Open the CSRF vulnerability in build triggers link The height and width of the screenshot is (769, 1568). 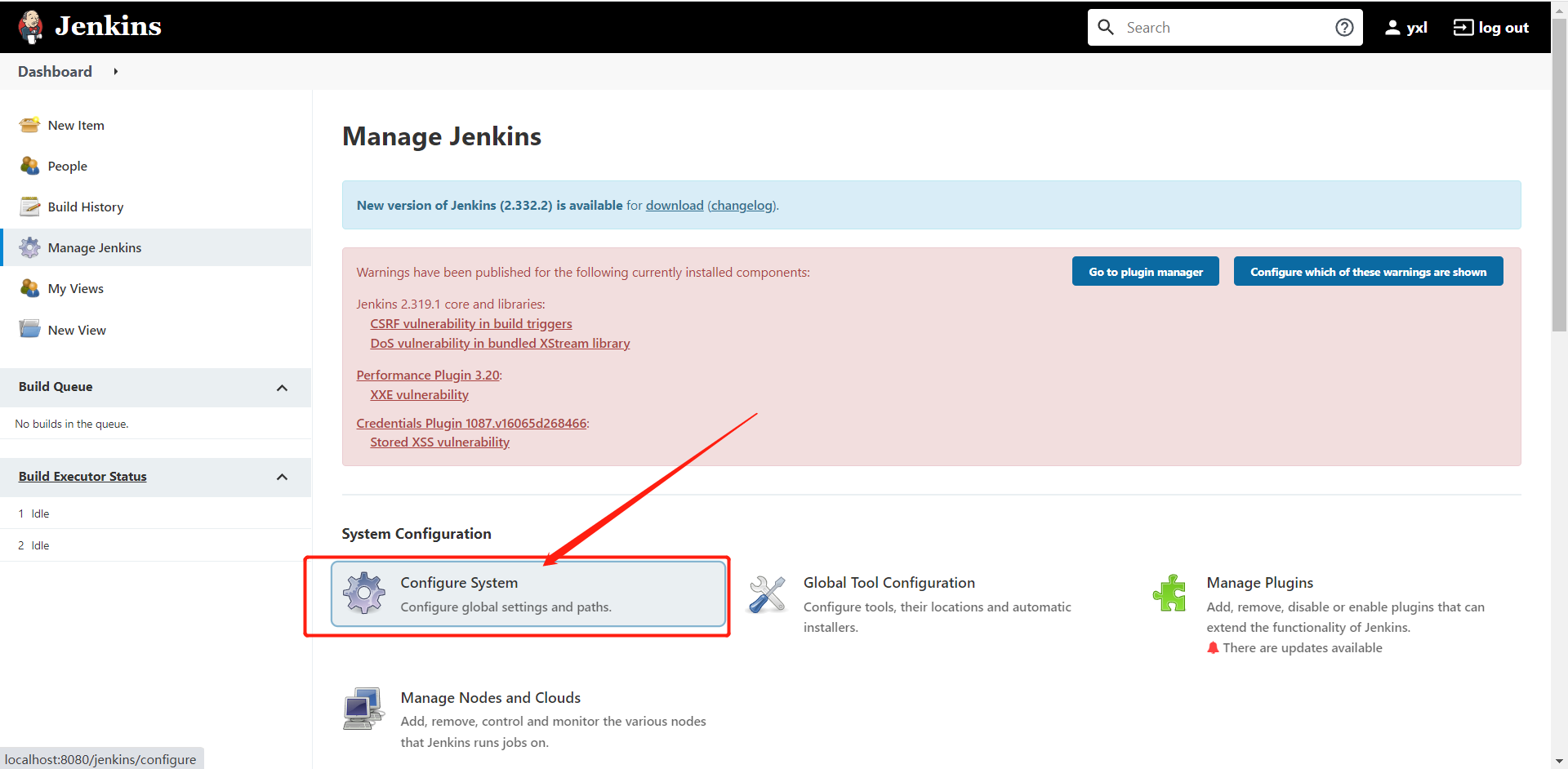(471, 324)
